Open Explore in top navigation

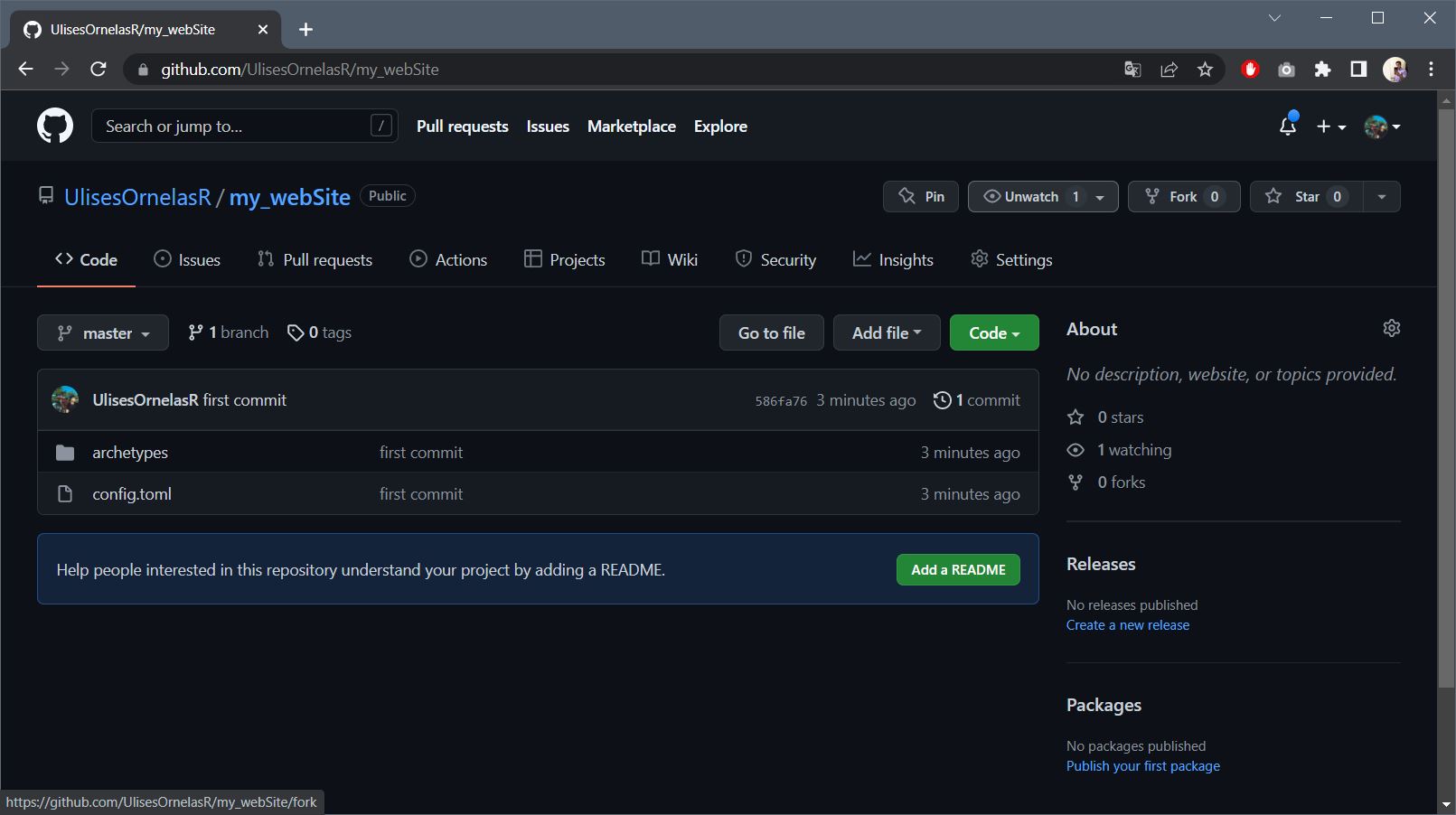(x=720, y=126)
